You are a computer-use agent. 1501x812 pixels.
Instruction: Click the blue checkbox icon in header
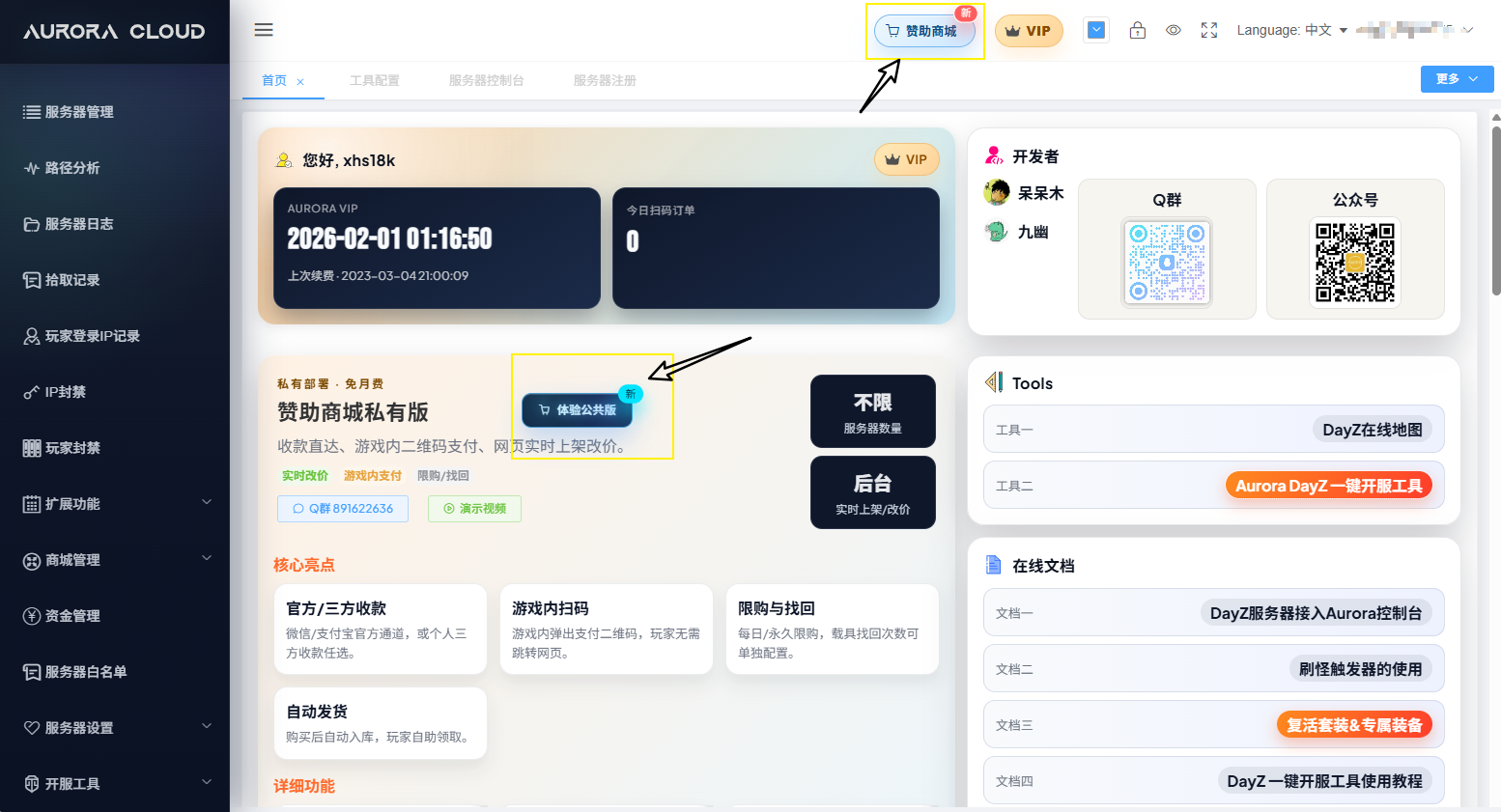1096,30
